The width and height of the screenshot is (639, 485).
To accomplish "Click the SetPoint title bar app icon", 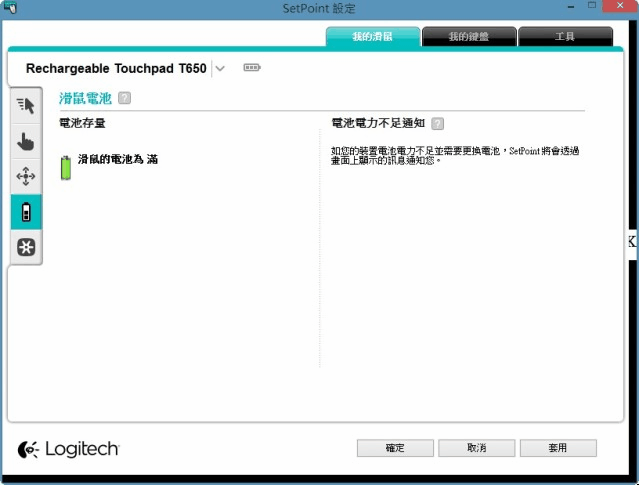I will (x=10, y=8).
